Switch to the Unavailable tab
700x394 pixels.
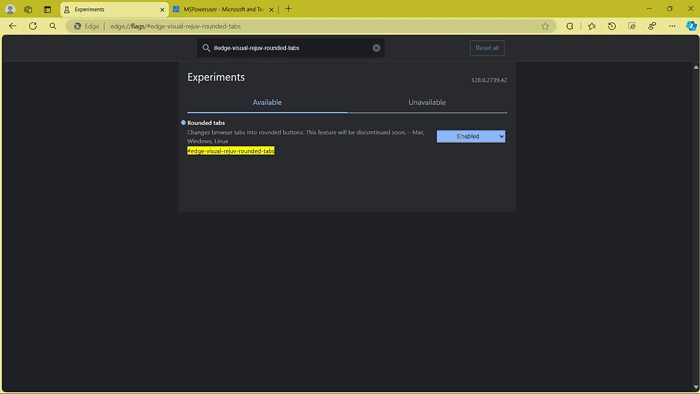point(427,102)
